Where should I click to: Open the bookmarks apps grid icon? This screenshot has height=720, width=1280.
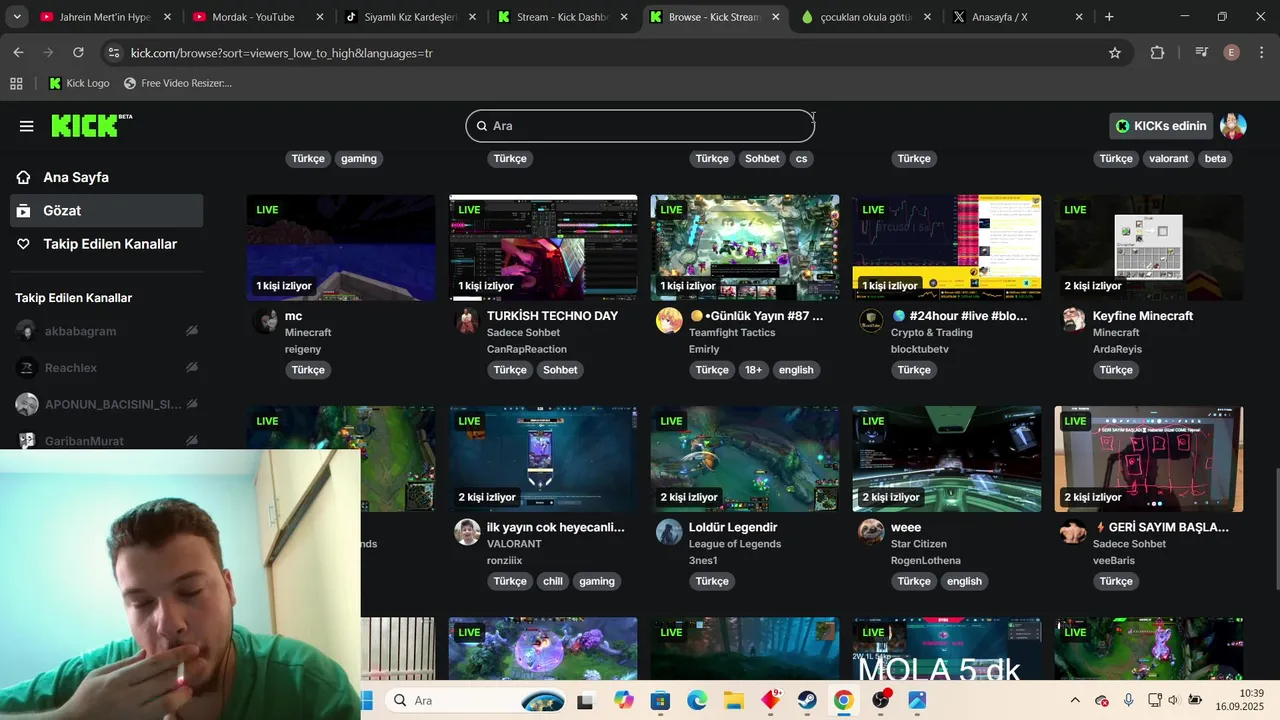click(x=16, y=83)
